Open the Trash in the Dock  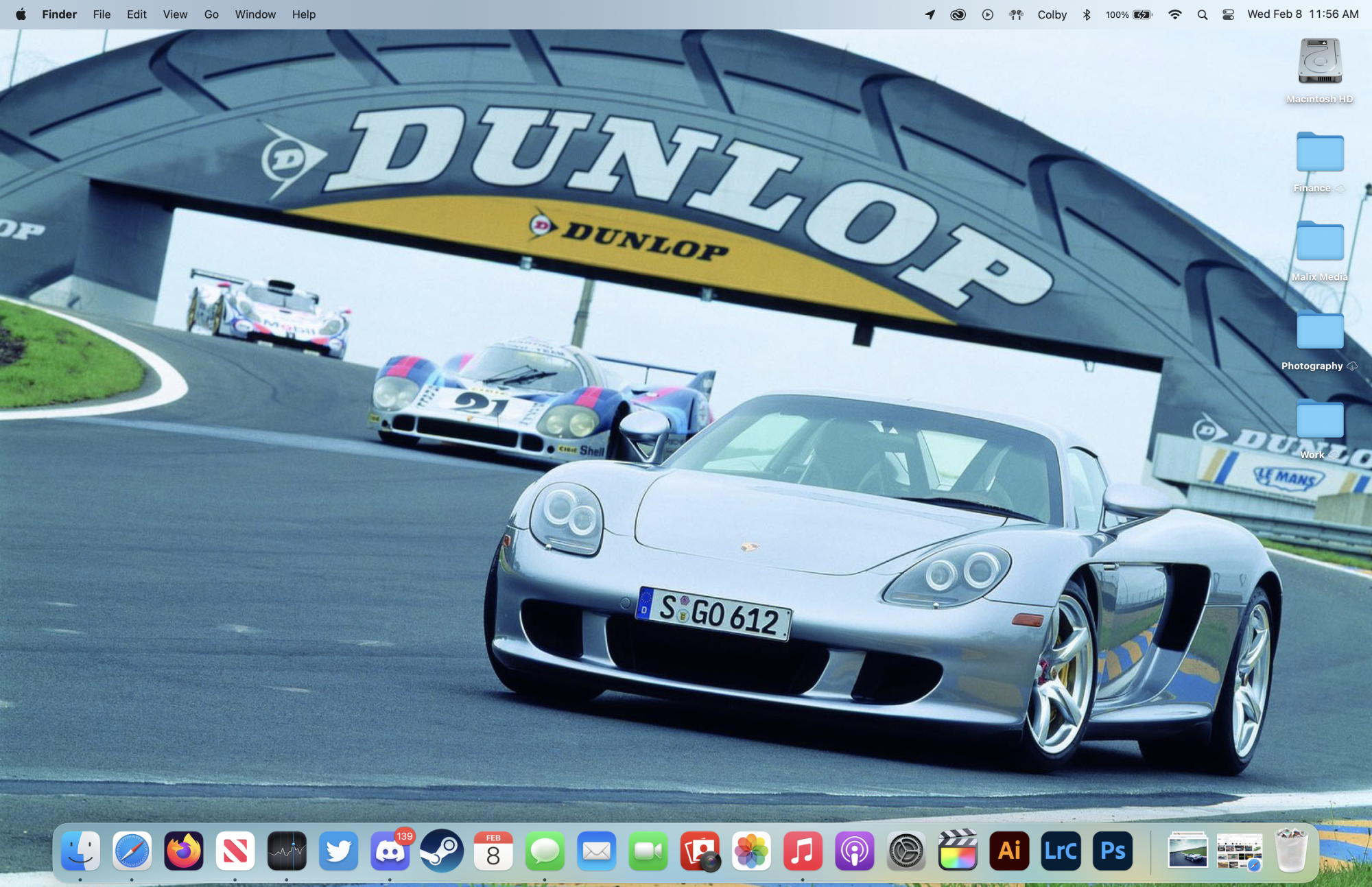click(x=1291, y=851)
